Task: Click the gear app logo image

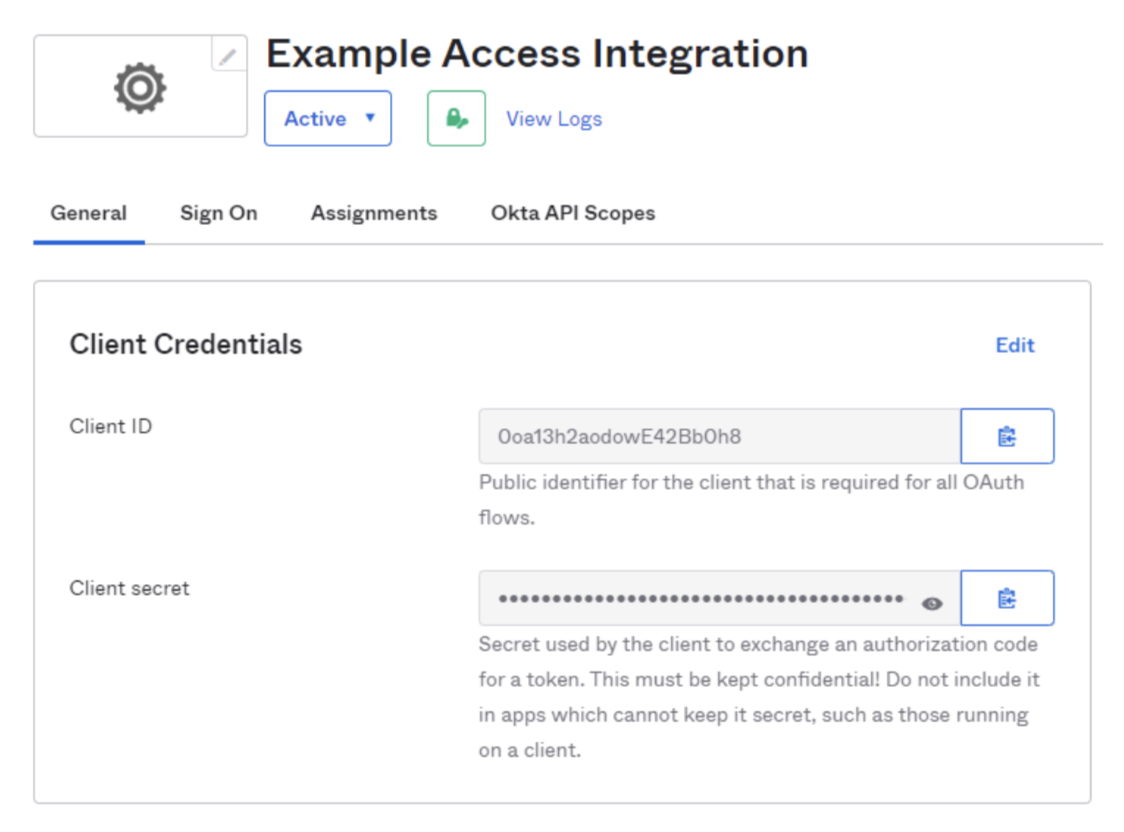Action: (x=140, y=88)
